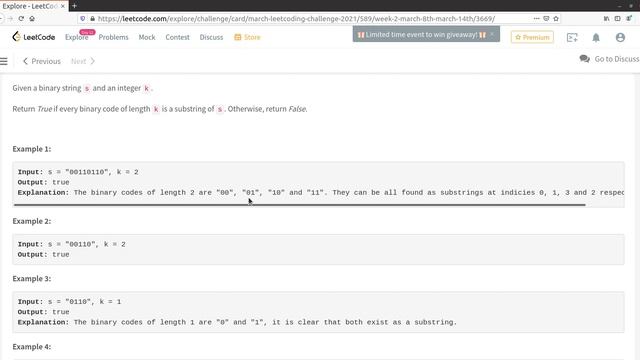Bookmark this page with star icon

point(556,18)
